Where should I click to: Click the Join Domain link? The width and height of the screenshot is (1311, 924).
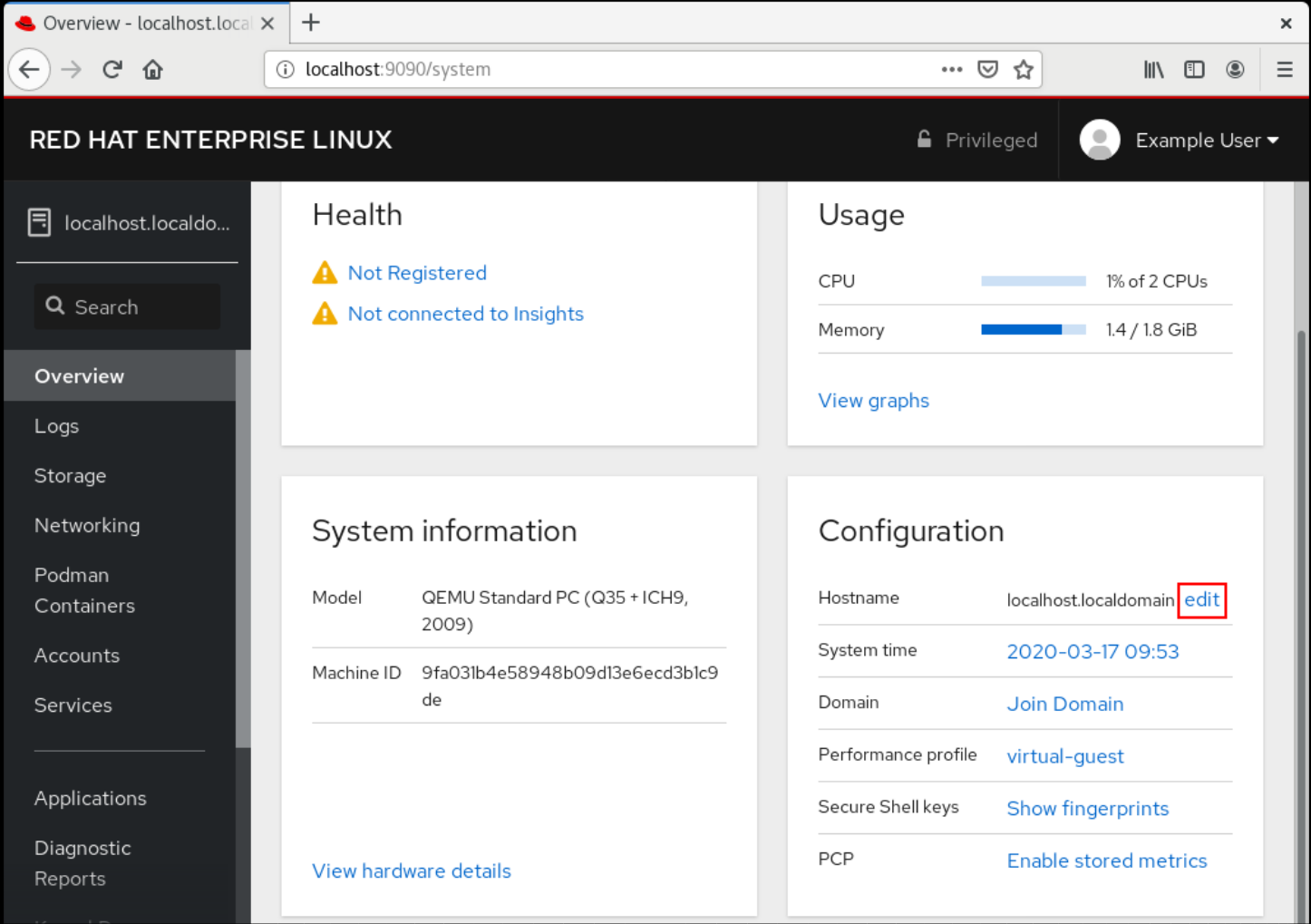point(1064,704)
